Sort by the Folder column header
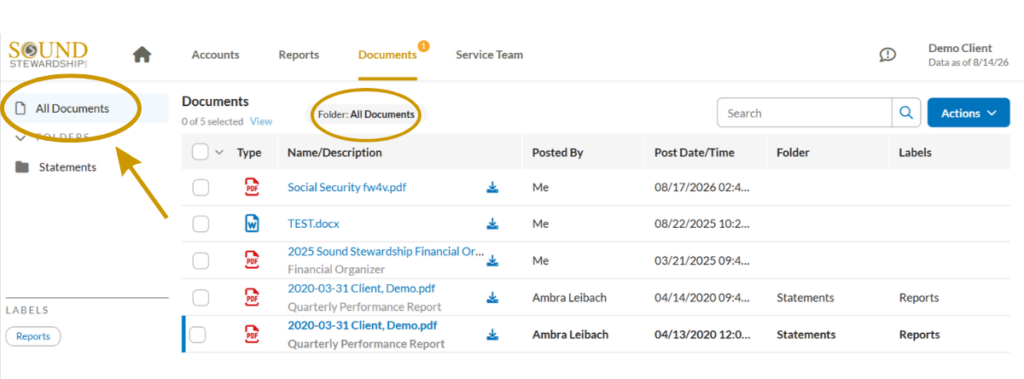The height and width of the screenshot is (379, 1024). click(793, 152)
